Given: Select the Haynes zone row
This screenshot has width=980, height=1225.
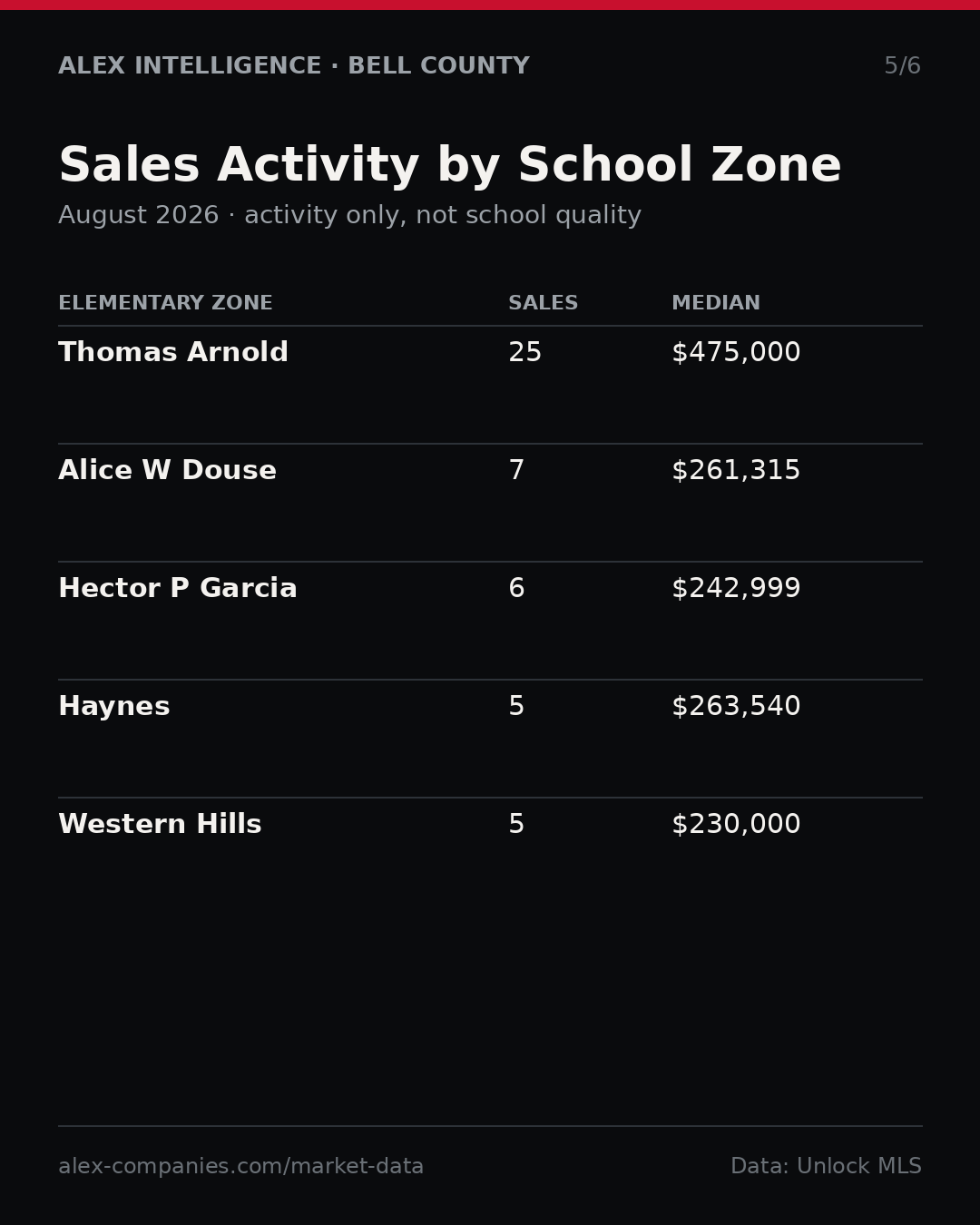Looking at the screenshot, I should [490, 739].
